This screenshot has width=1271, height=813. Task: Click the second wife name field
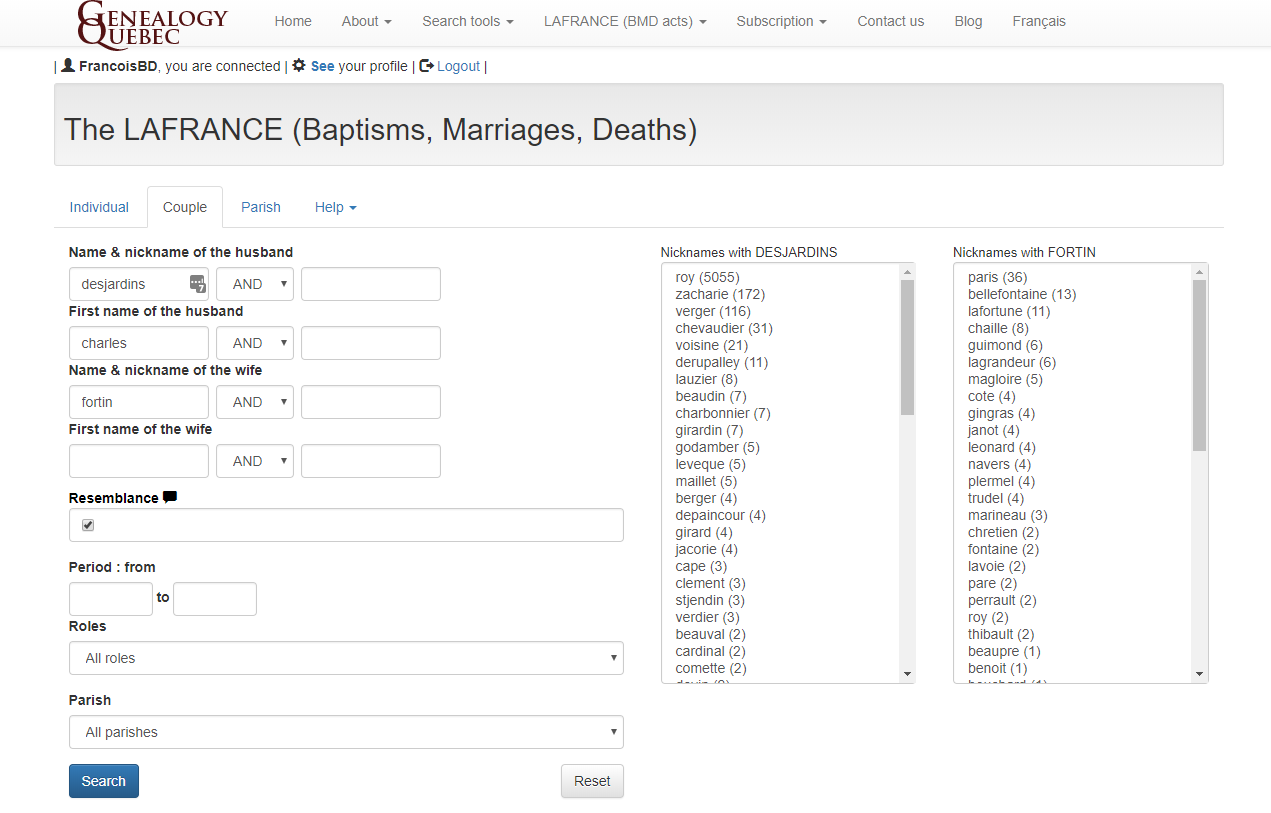(x=371, y=402)
